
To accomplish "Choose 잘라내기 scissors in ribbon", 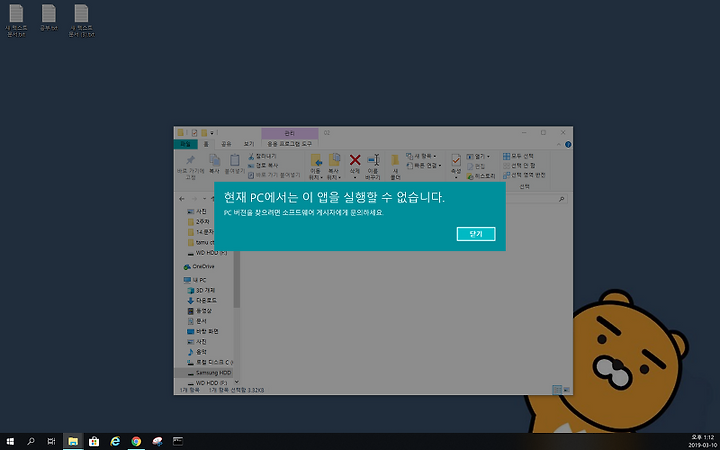I will [x=262, y=156].
